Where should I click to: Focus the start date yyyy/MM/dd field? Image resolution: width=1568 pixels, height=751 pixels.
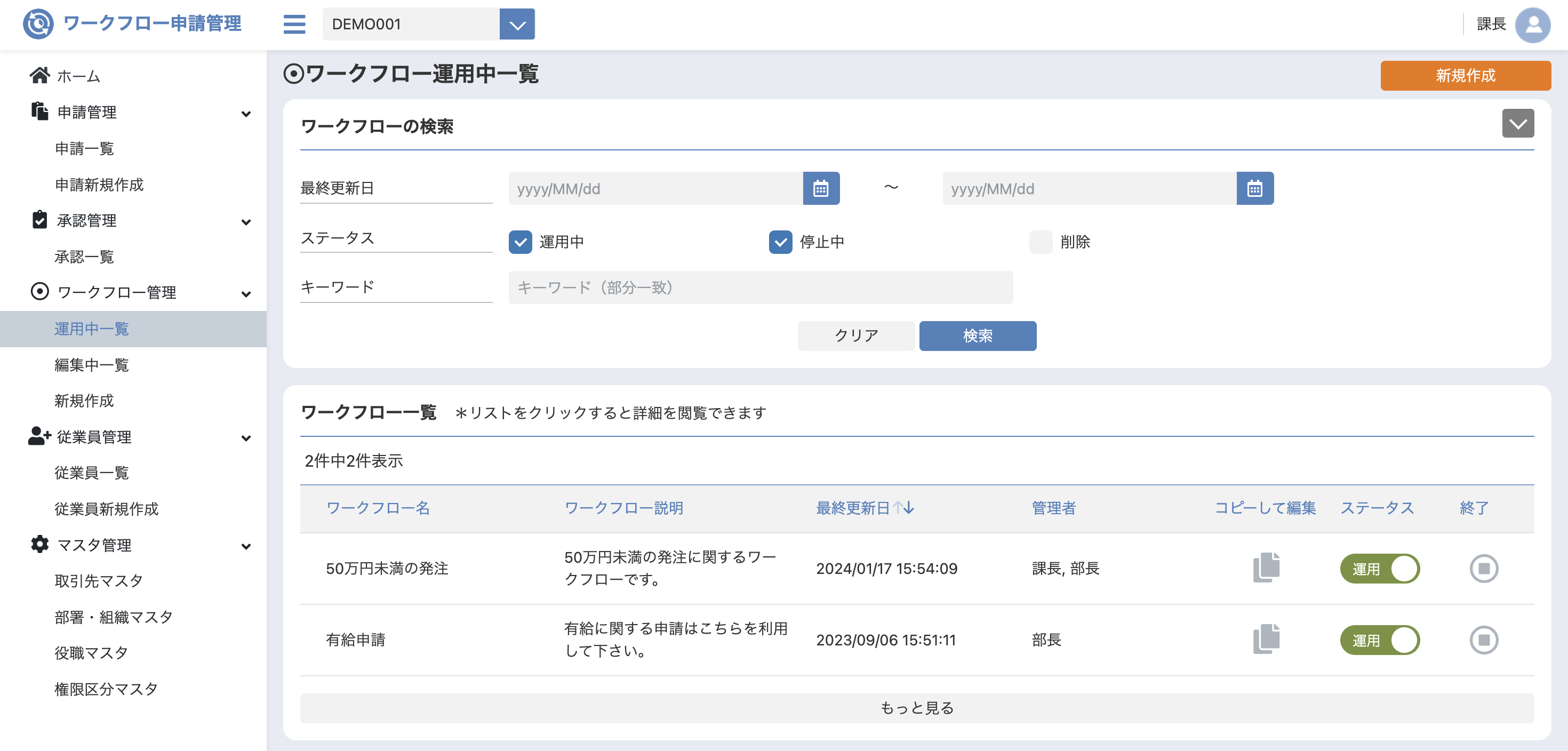tap(655, 189)
